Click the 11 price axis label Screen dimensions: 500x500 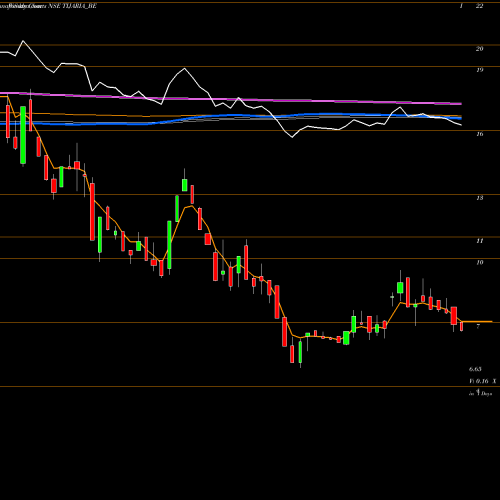pyautogui.click(x=479, y=241)
